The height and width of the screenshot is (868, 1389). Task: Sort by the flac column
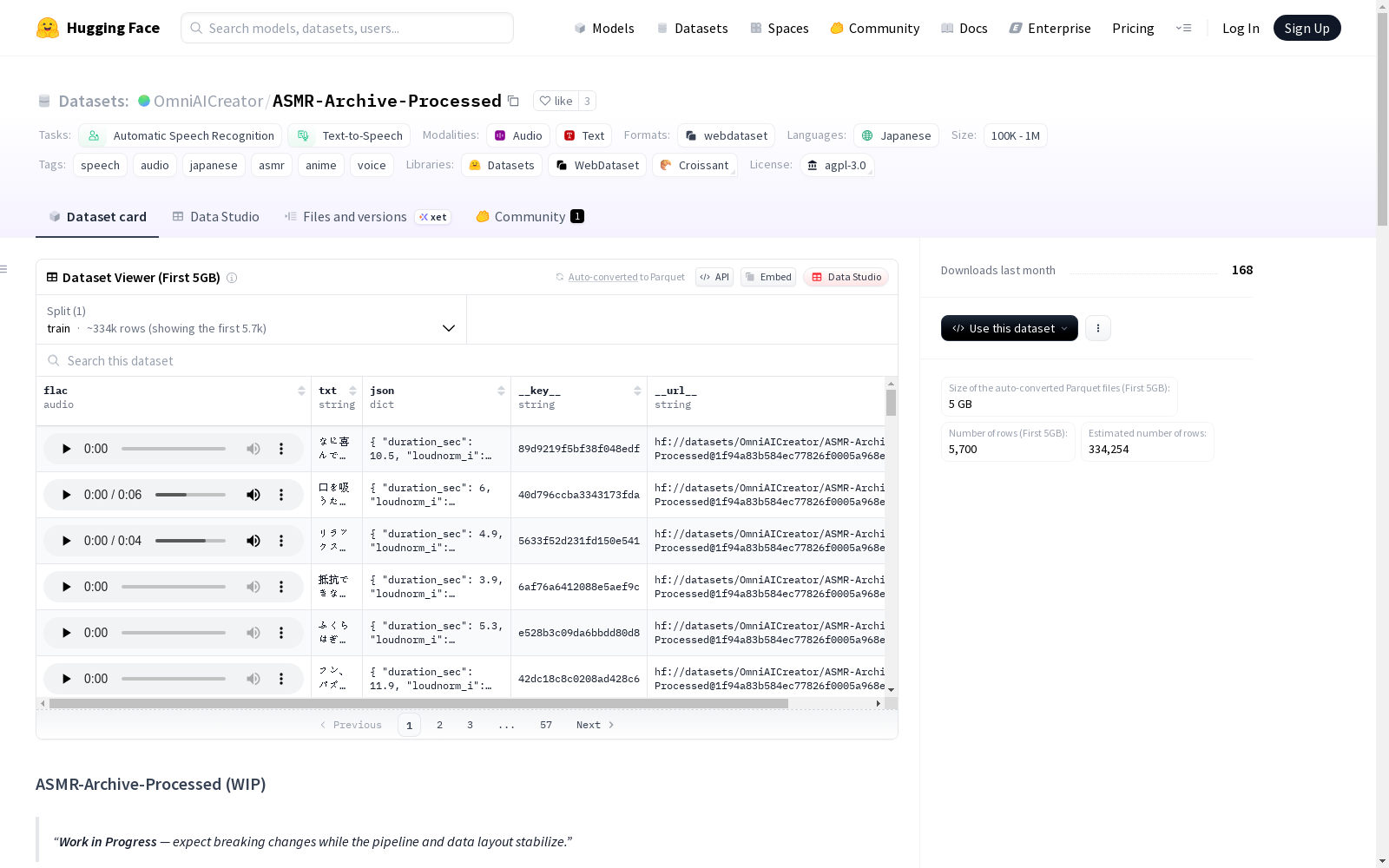tap(301, 391)
